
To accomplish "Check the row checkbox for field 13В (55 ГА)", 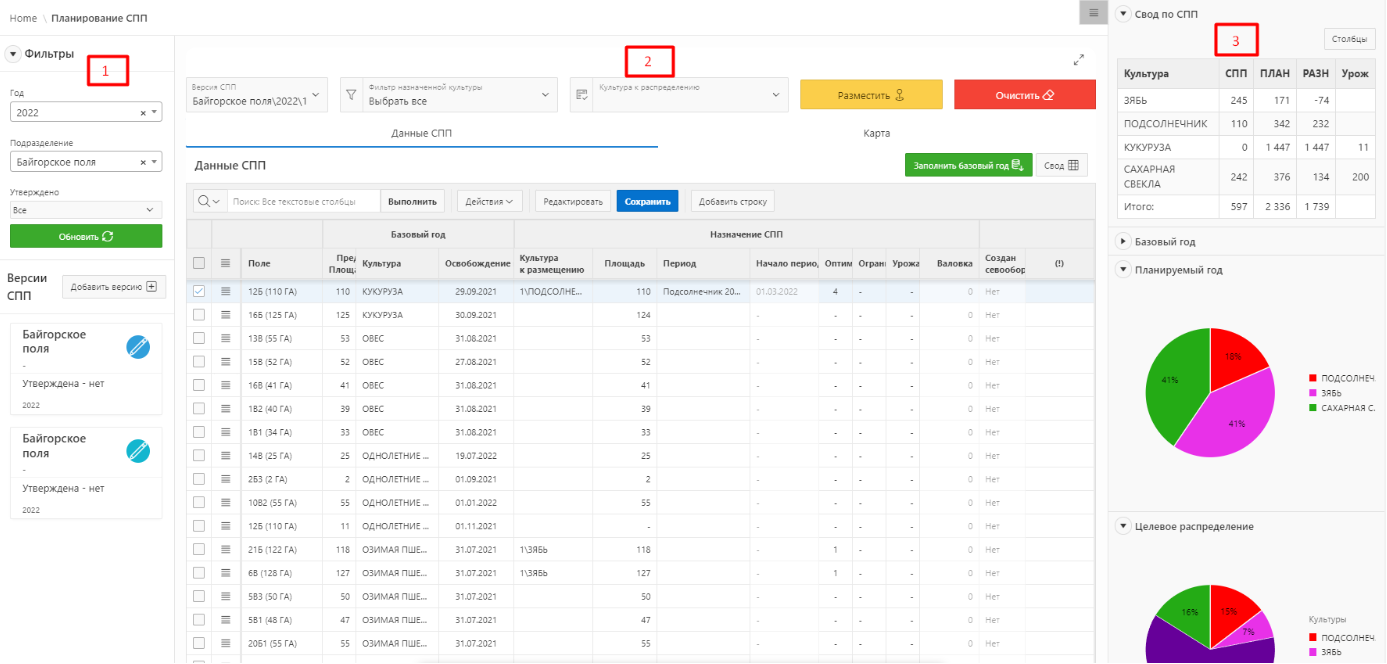I will pos(199,339).
